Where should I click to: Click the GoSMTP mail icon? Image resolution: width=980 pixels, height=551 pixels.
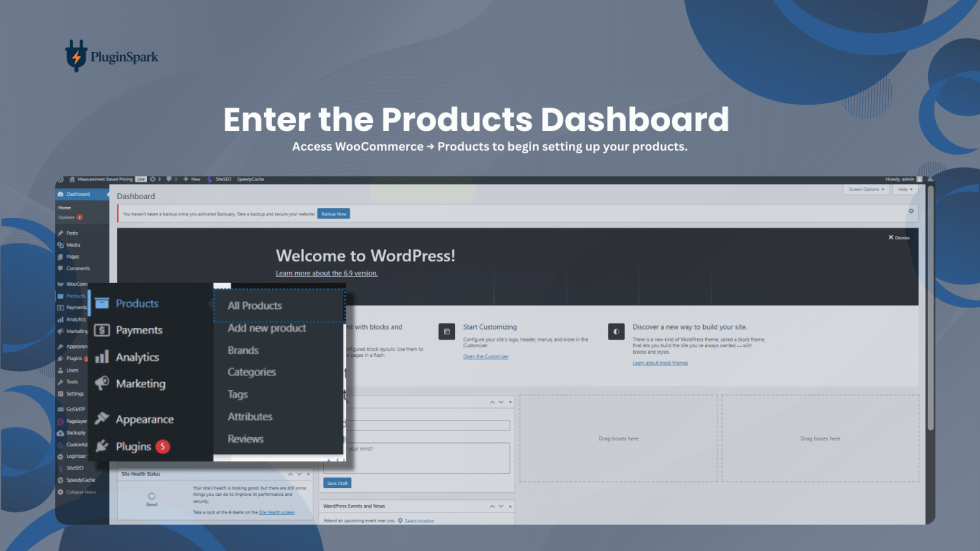61,409
